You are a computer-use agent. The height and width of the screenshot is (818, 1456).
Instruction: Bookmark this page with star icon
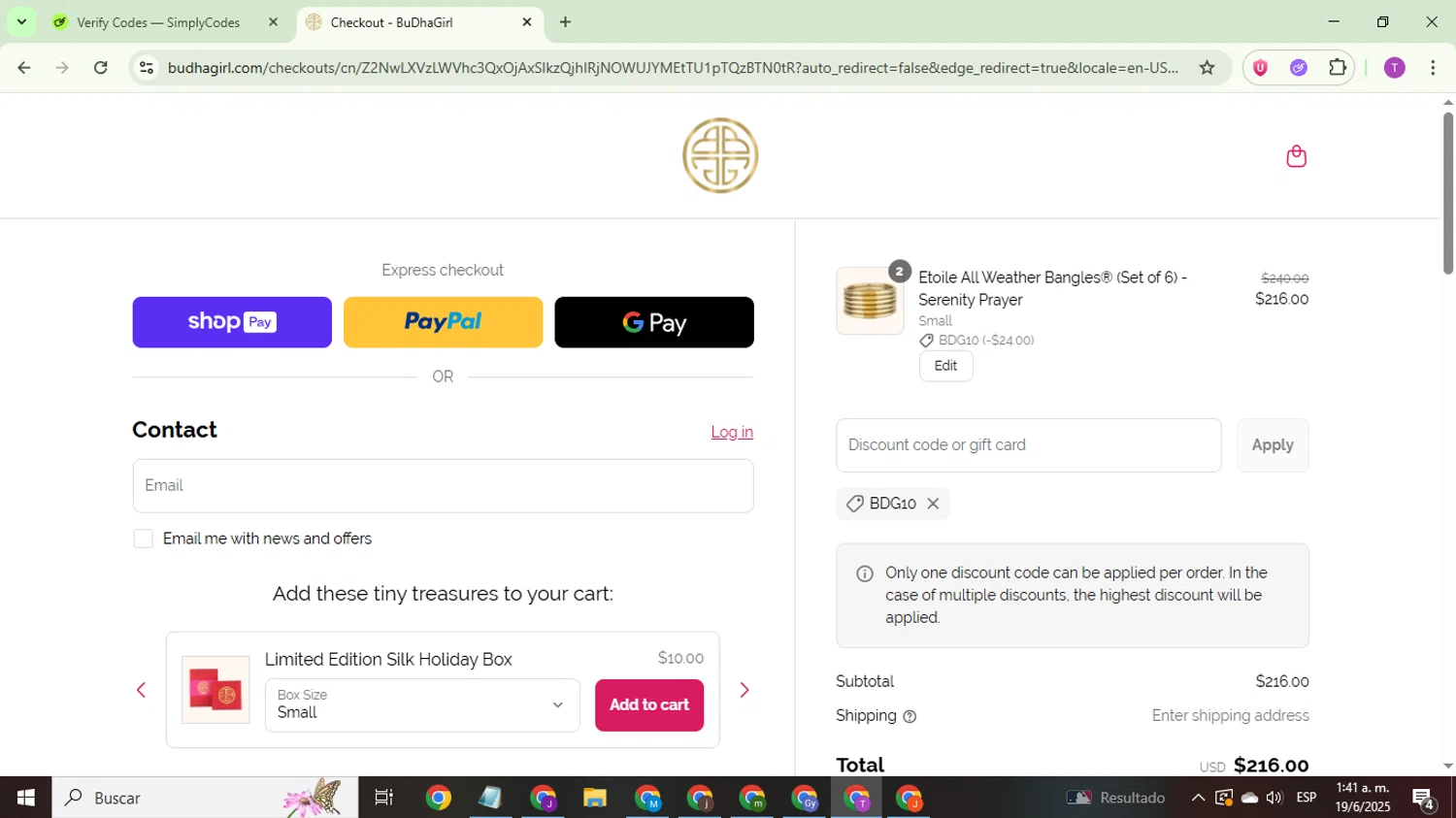1207,68
